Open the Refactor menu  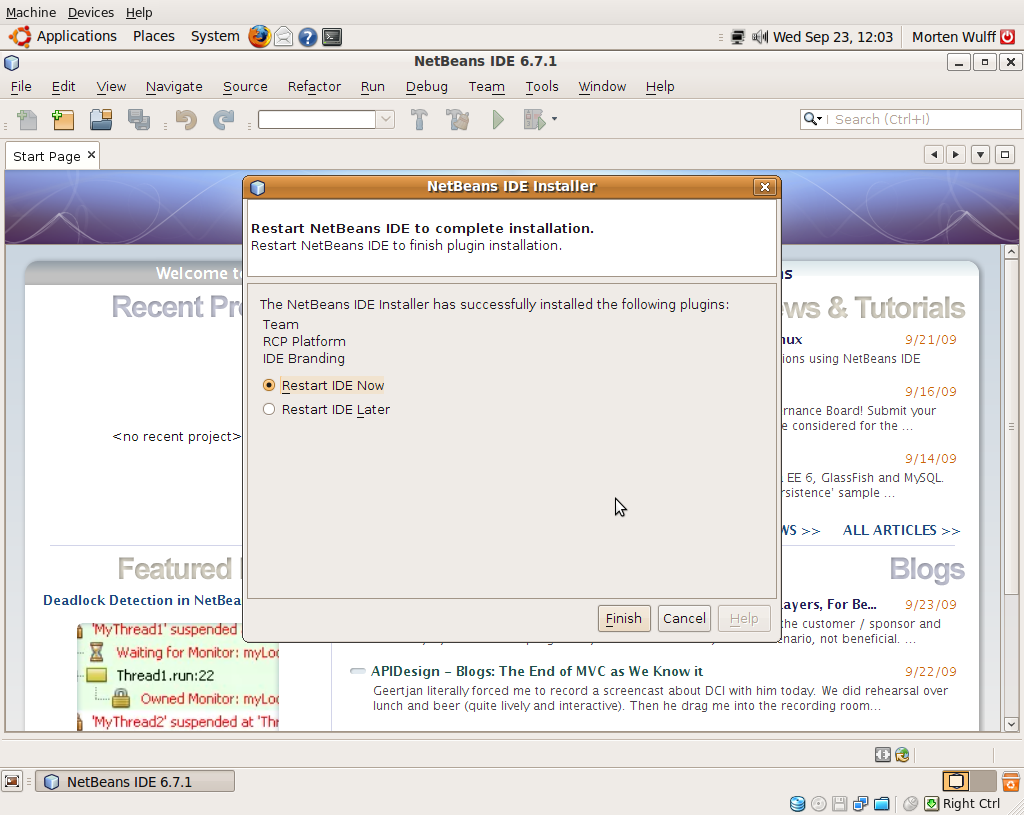314,86
